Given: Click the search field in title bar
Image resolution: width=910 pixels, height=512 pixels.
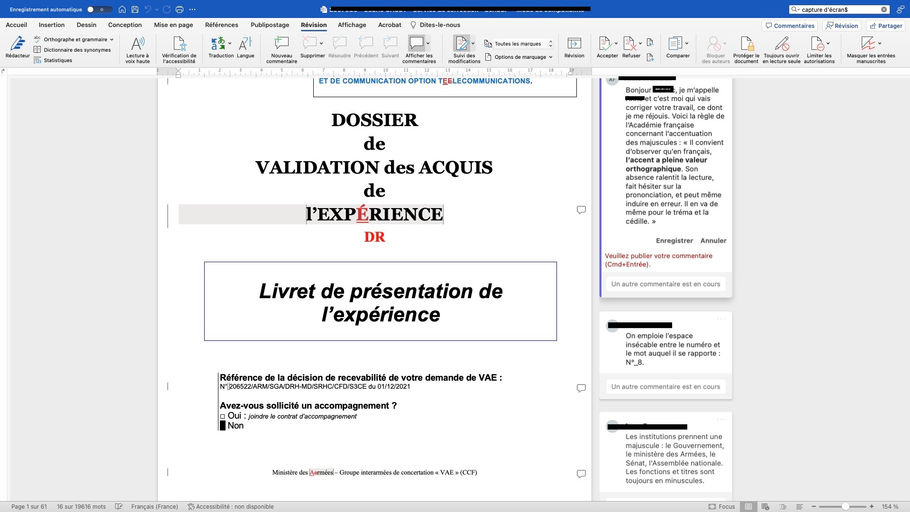Looking at the screenshot, I should pos(840,9).
